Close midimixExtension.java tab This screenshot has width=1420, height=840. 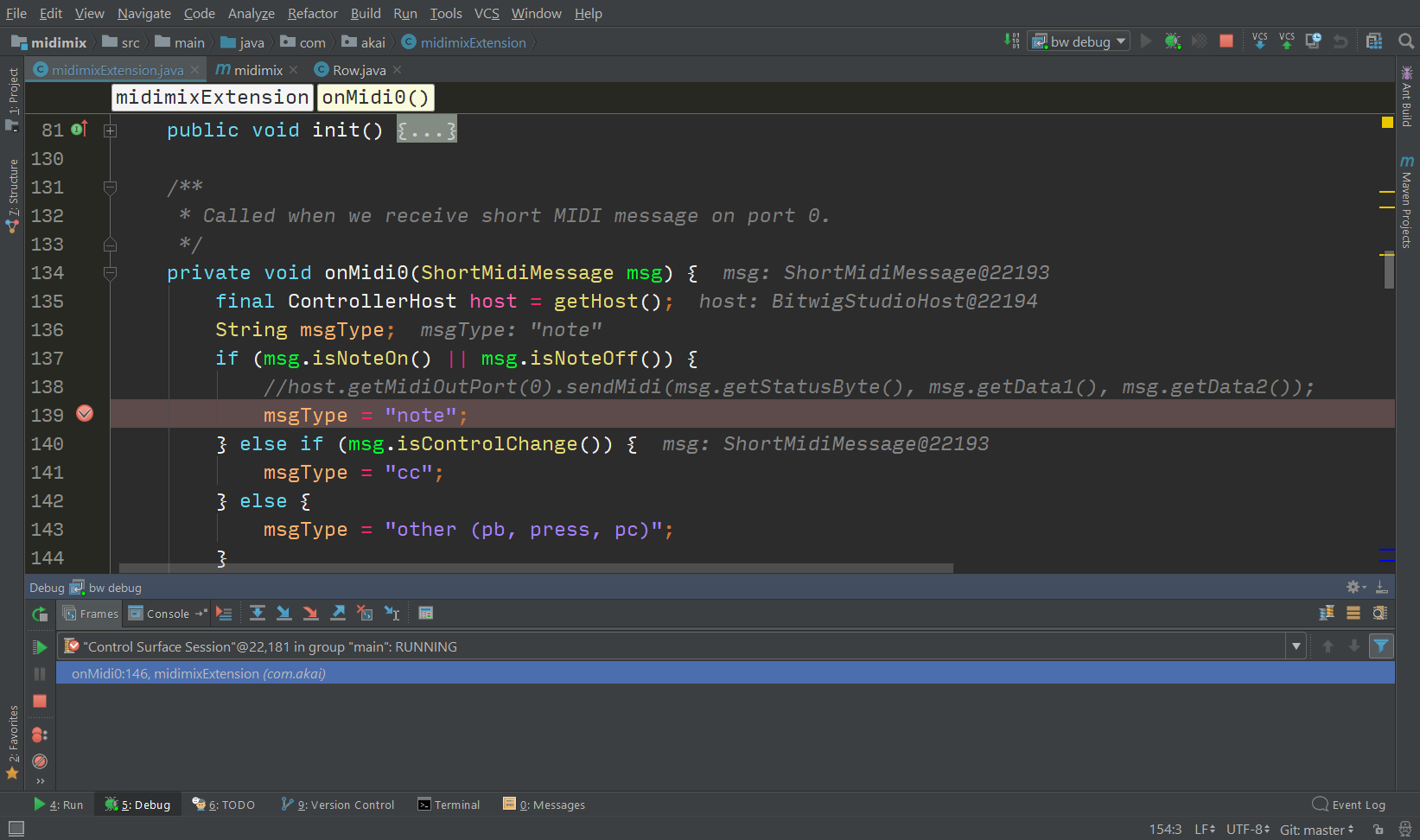pos(194,70)
